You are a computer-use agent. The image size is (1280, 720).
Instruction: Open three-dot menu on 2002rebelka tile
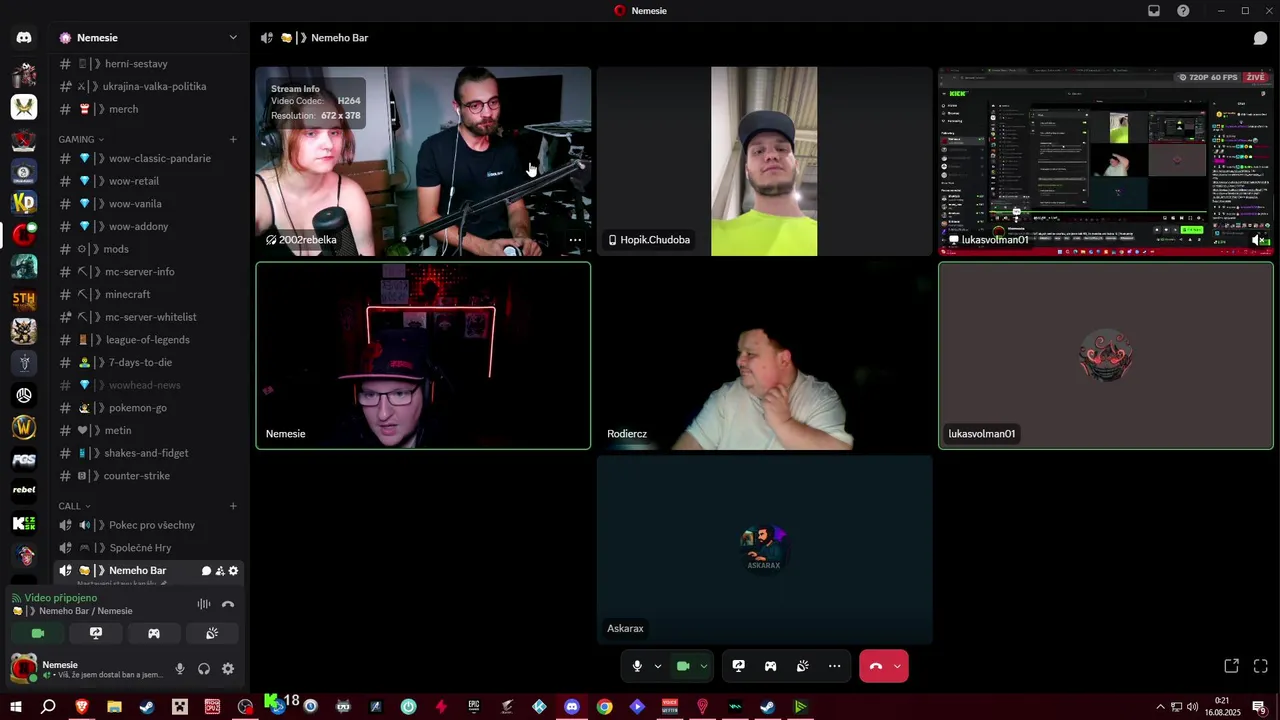coord(575,240)
